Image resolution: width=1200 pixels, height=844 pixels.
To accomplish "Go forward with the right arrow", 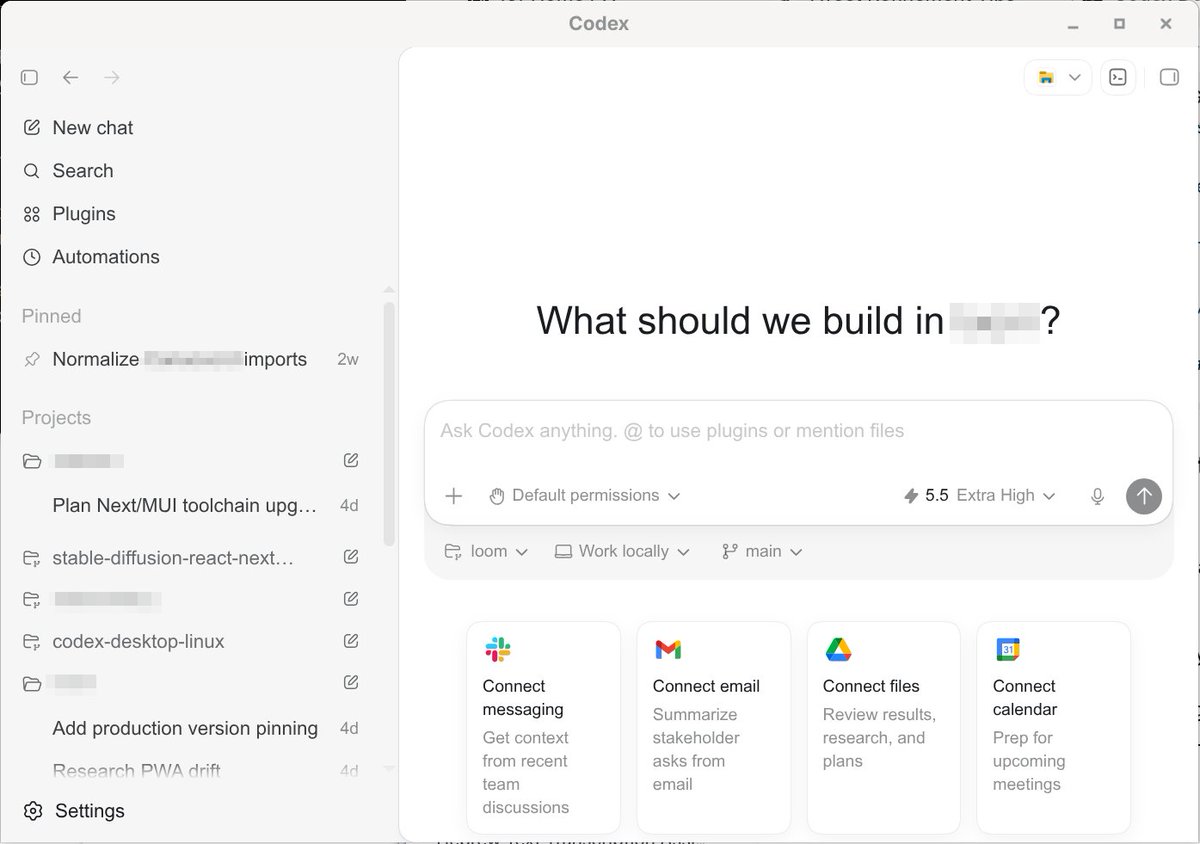I will (x=112, y=77).
